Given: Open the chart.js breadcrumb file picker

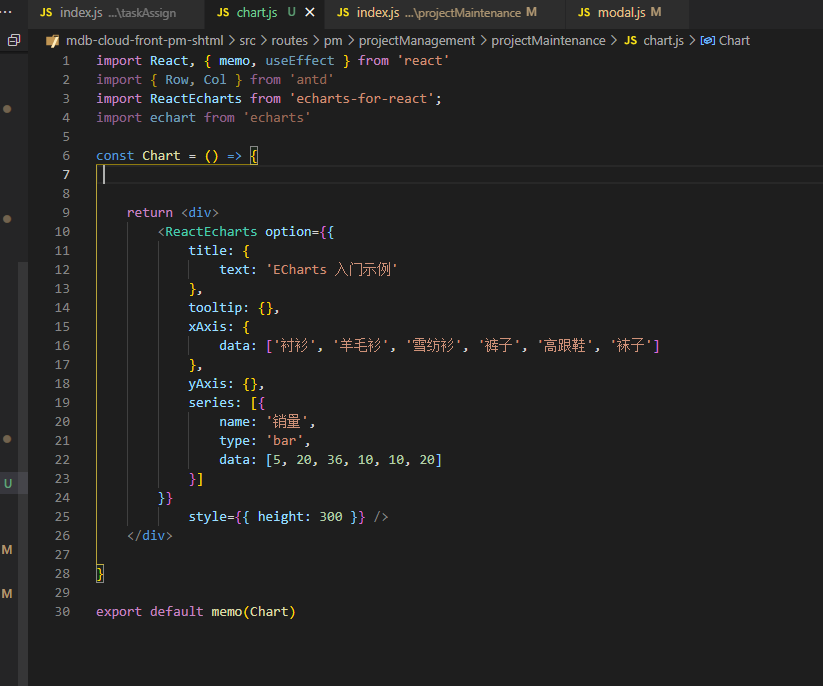Looking at the screenshot, I should click(x=663, y=40).
